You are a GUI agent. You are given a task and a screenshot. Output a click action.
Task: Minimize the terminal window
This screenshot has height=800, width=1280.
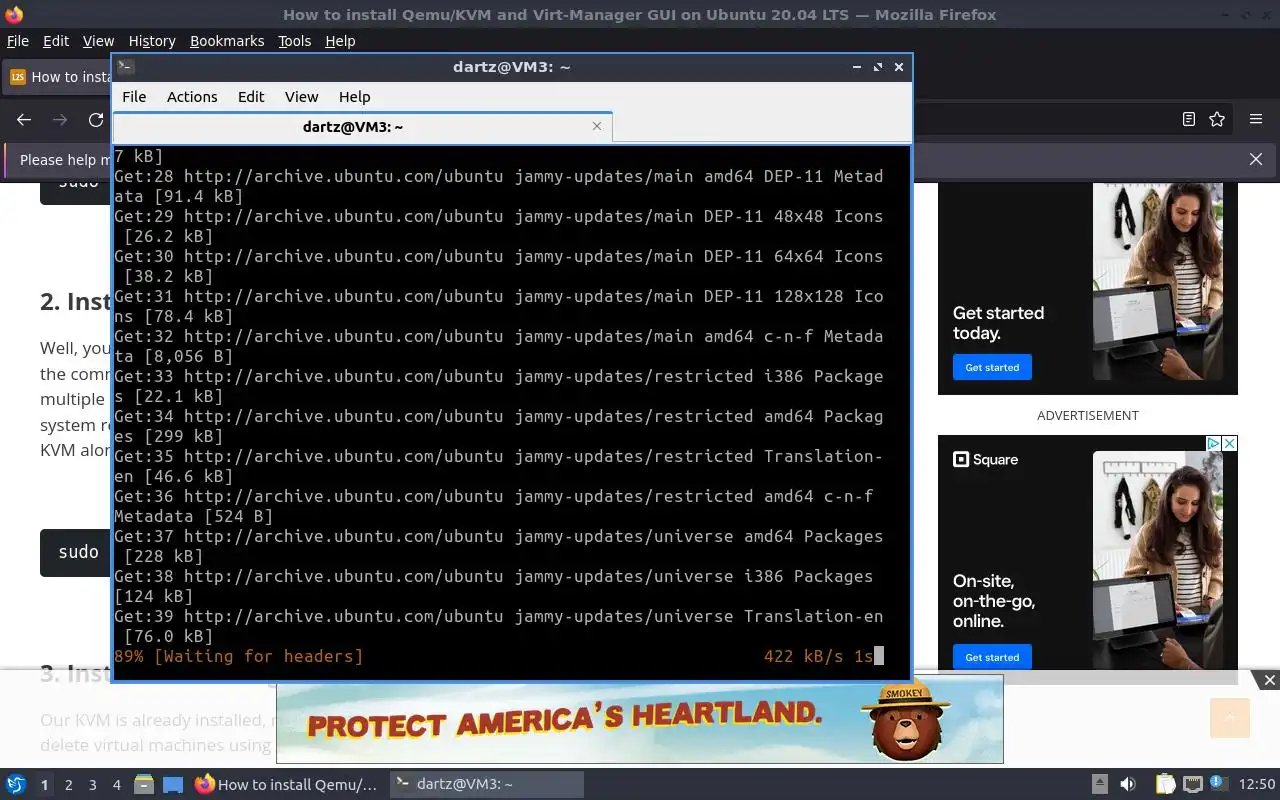pyautogui.click(x=857, y=67)
